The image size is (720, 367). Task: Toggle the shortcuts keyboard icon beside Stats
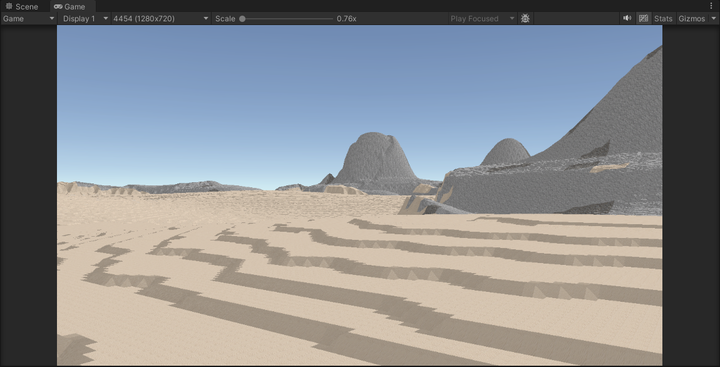coord(643,18)
